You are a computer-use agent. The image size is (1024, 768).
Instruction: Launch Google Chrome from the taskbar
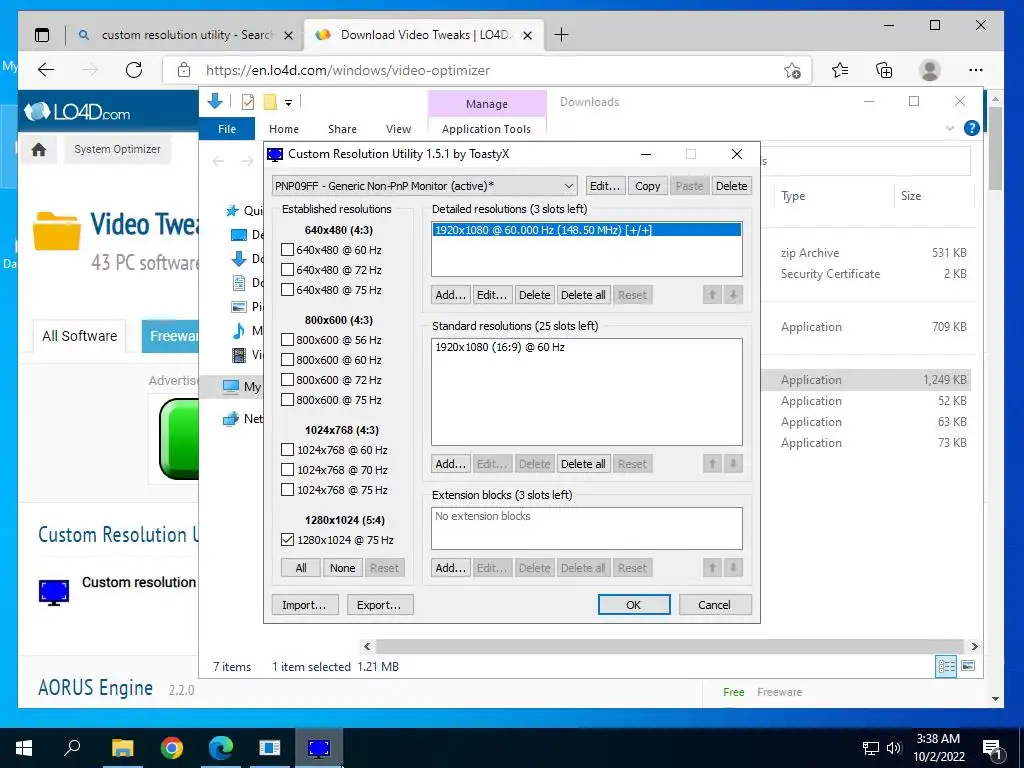tap(172, 748)
